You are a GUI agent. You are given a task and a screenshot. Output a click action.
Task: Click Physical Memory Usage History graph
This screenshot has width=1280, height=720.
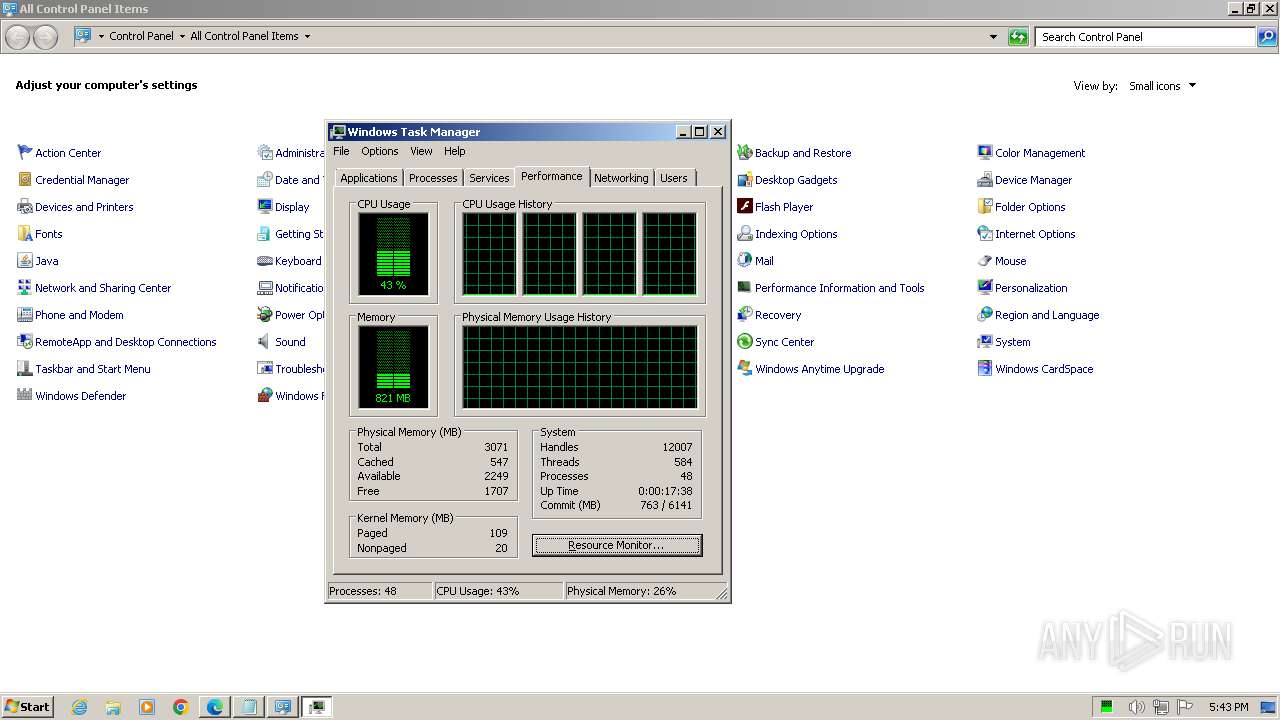[x=580, y=367]
